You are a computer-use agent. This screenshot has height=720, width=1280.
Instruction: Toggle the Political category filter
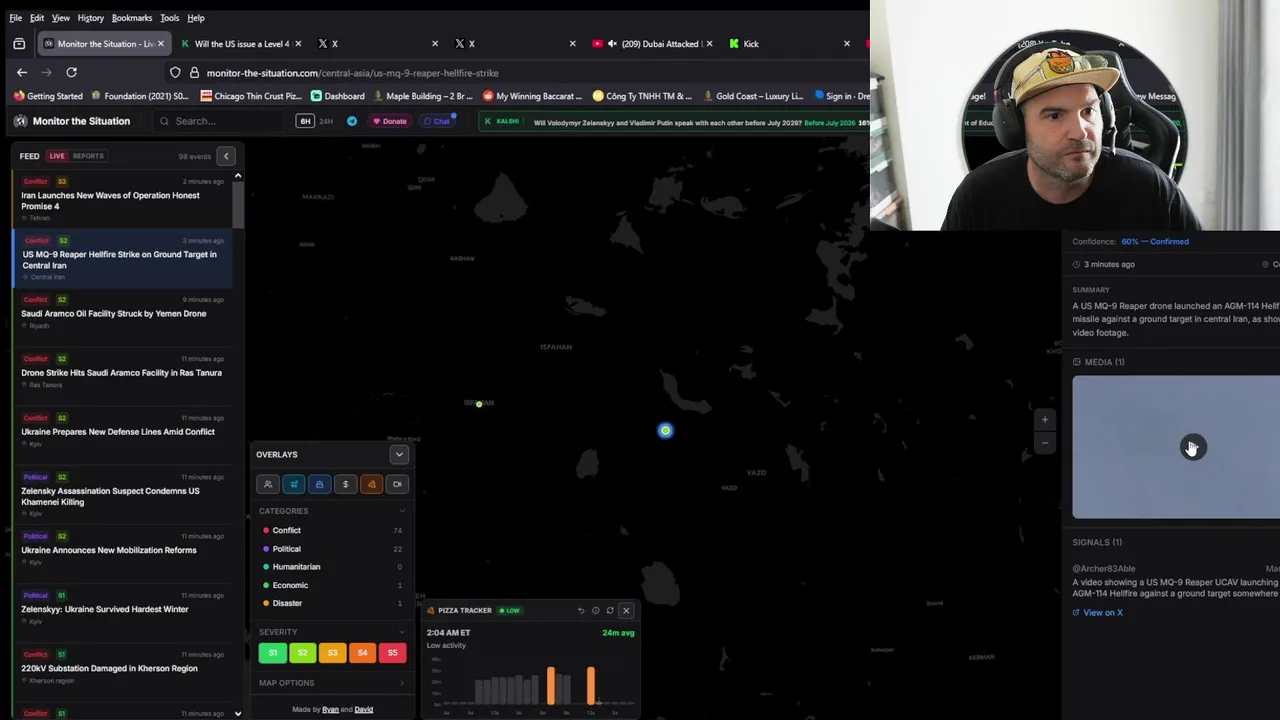(332, 549)
